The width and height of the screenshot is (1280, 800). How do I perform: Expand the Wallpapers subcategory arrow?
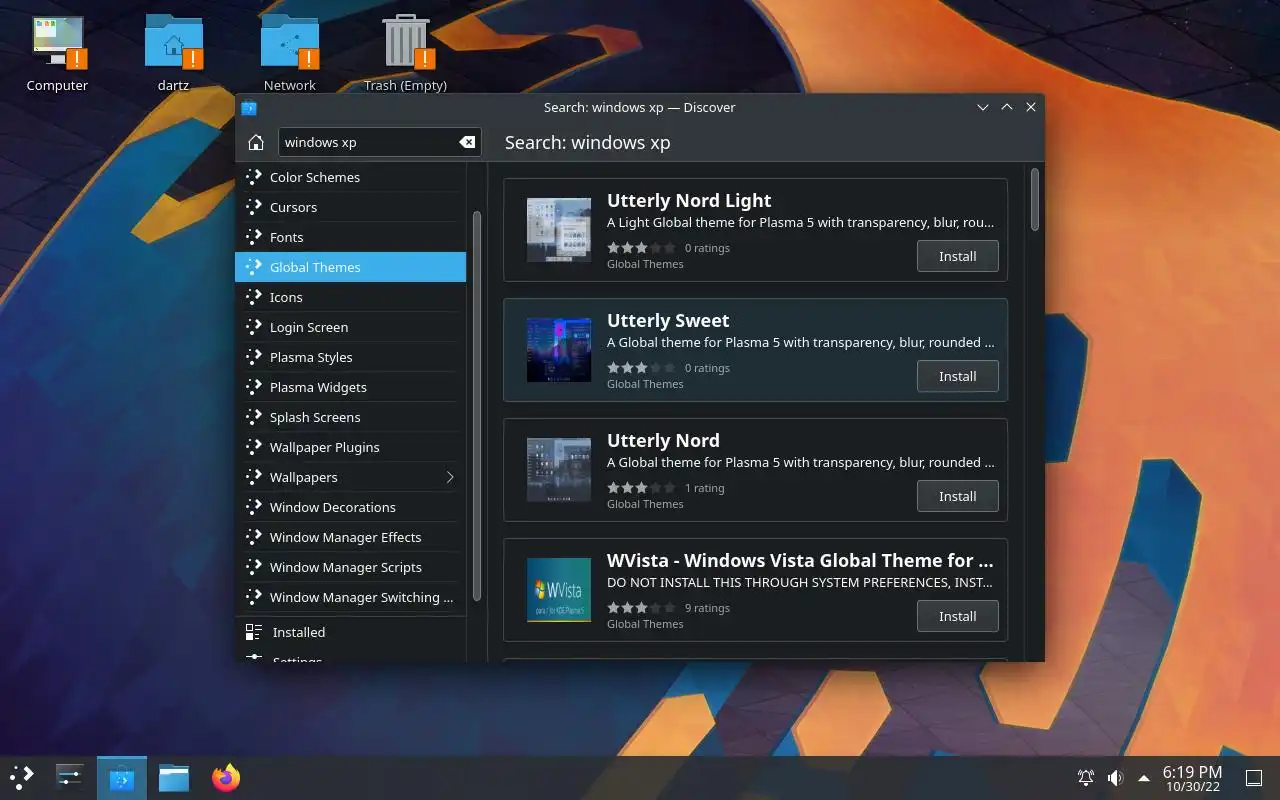click(x=450, y=477)
